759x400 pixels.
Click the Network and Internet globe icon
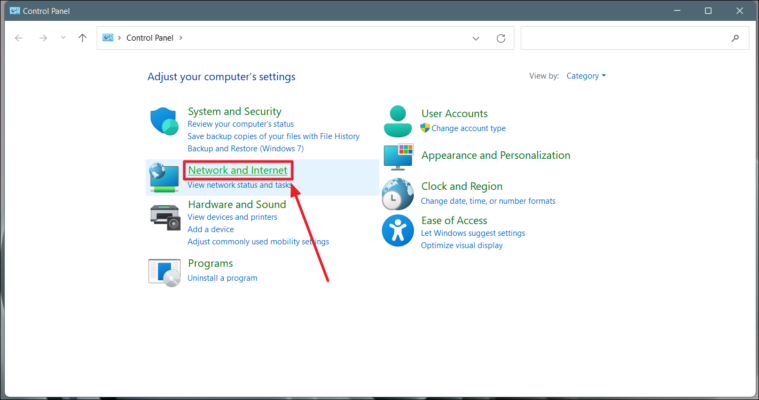pos(164,177)
